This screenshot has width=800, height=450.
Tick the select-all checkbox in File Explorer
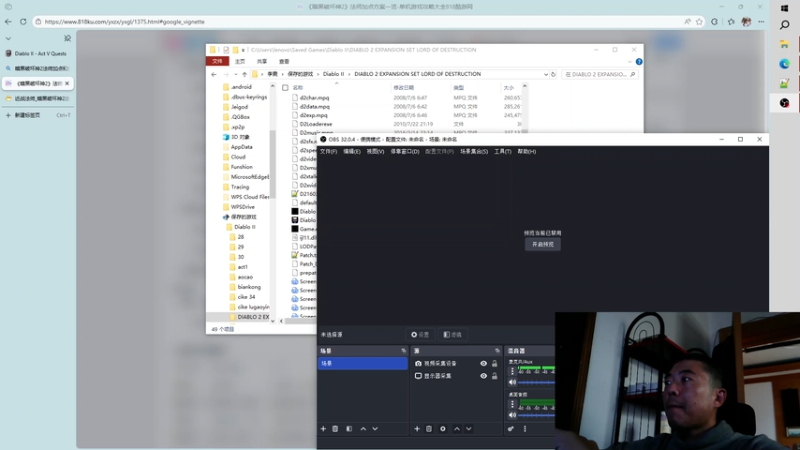point(285,88)
